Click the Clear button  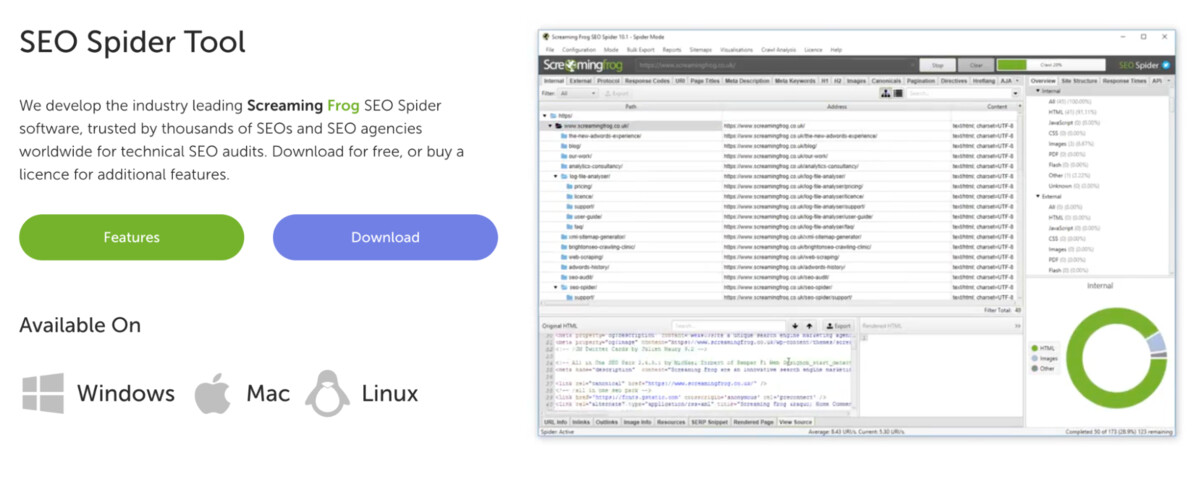976,65
